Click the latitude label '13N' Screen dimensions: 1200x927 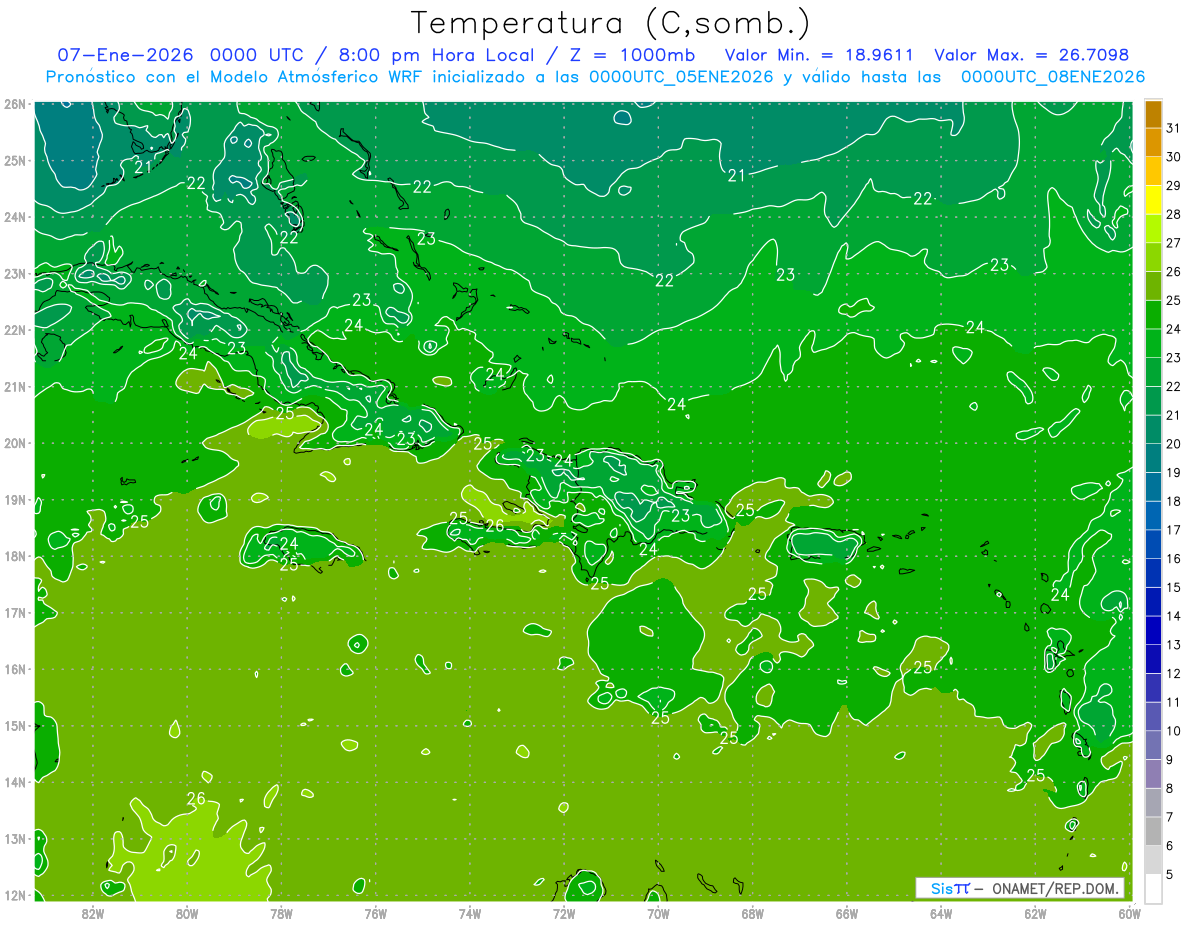(15, 838)
